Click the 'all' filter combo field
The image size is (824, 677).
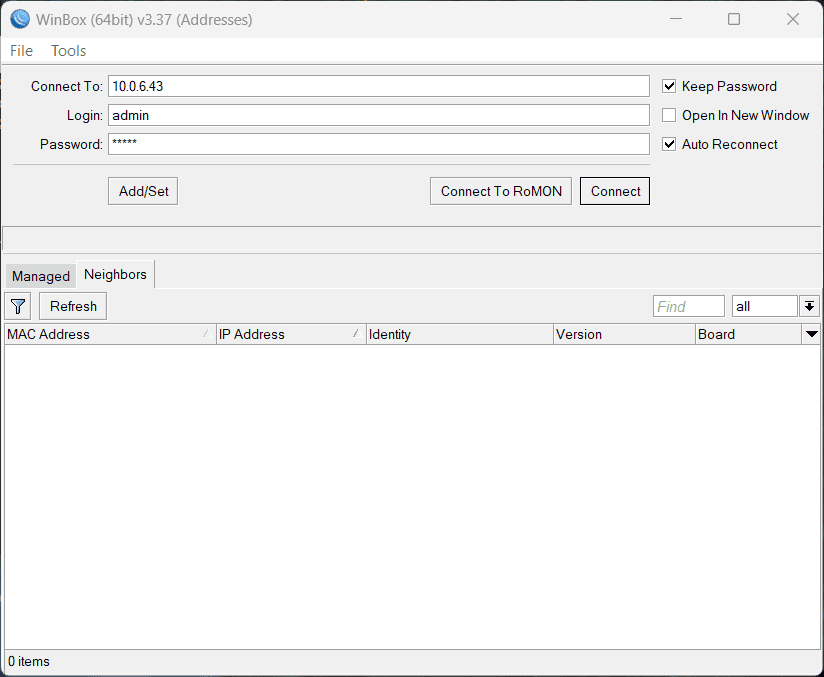coord(765,306)
